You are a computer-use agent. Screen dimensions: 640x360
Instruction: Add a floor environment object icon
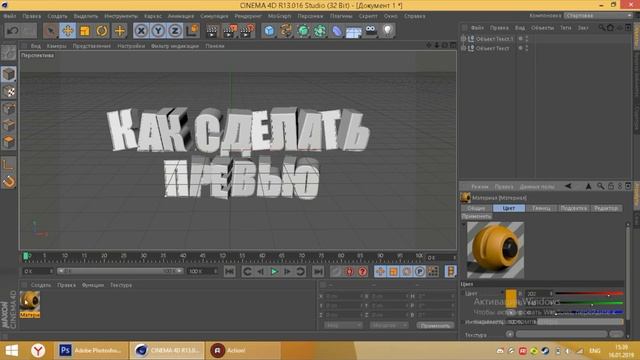[353, 31]
